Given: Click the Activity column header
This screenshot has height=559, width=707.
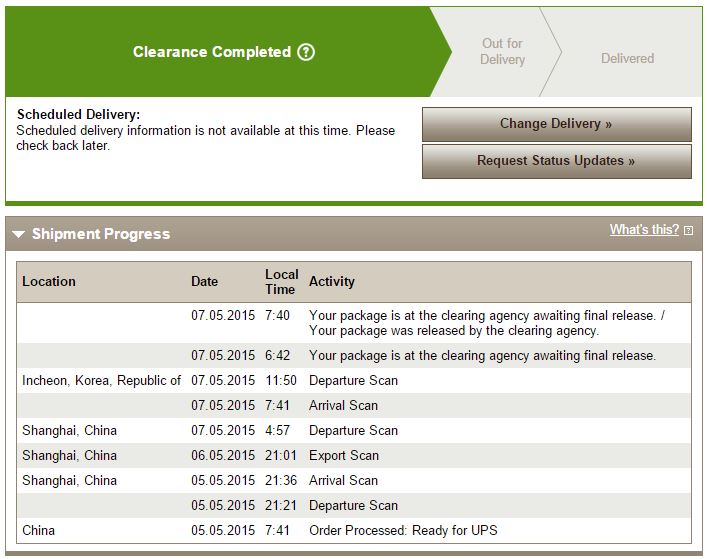Looking at the screenshot, I should (x=331, y=281).
